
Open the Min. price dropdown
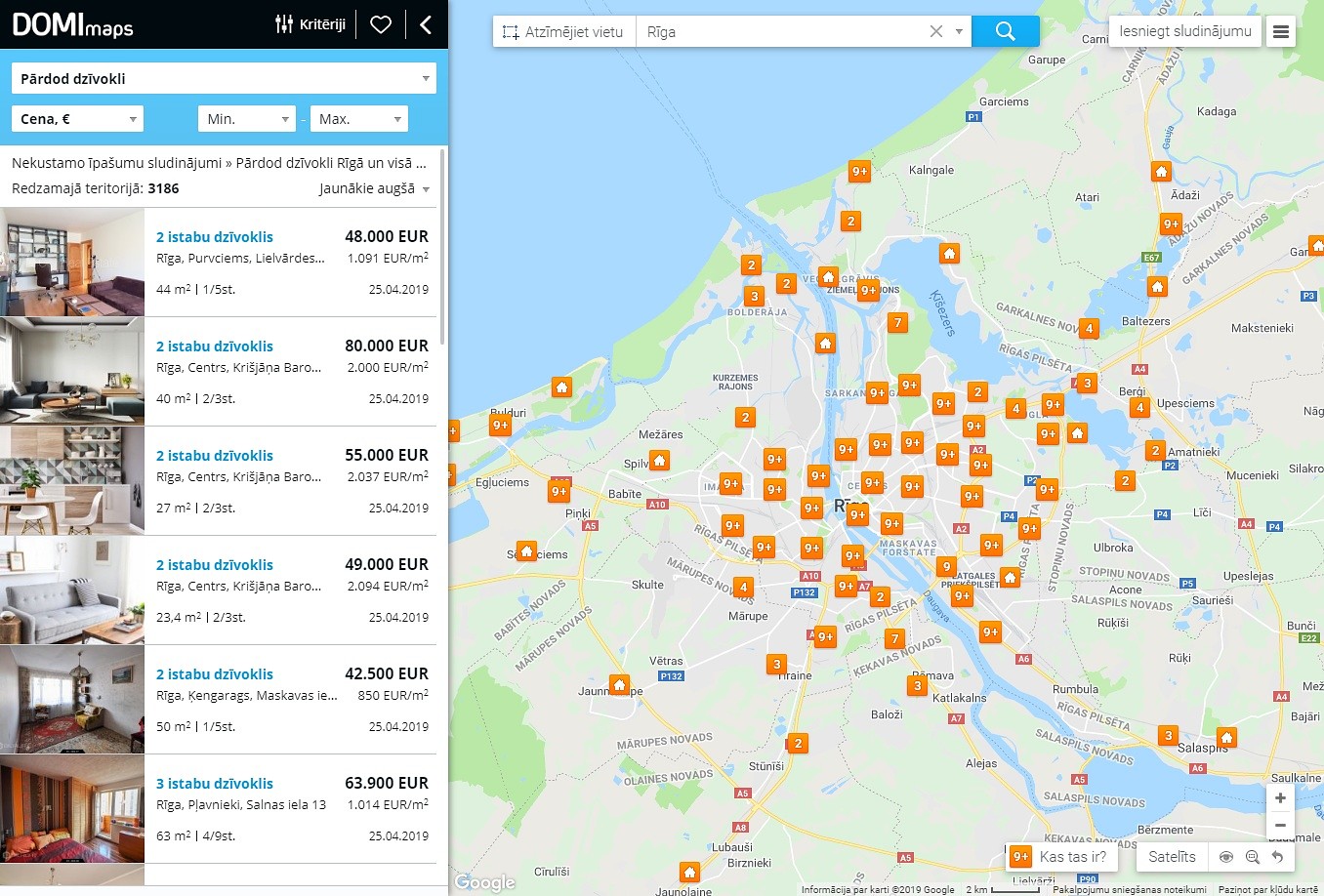(247, 119)
